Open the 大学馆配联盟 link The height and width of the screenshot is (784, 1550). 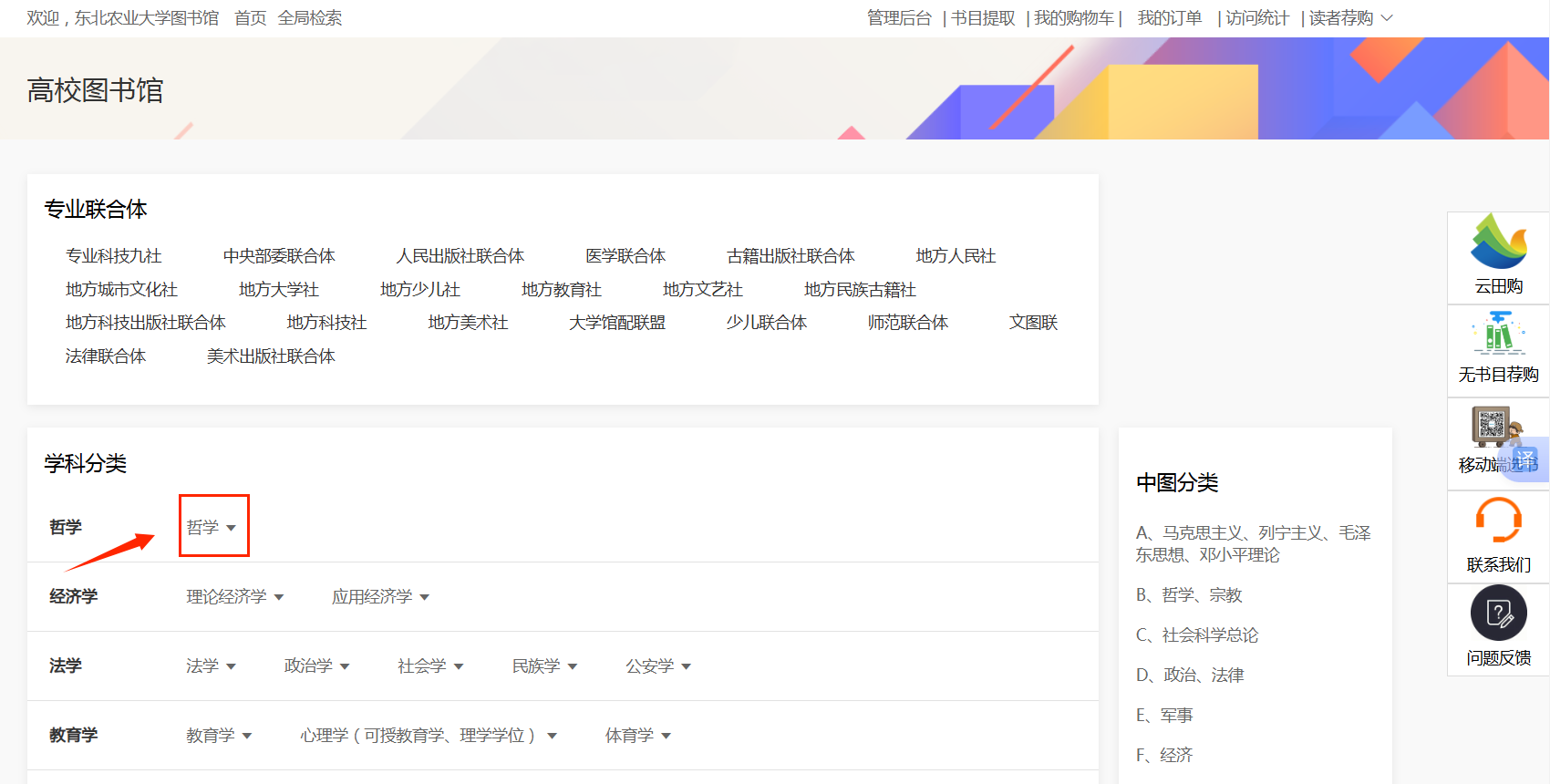(x=617, y=323)
